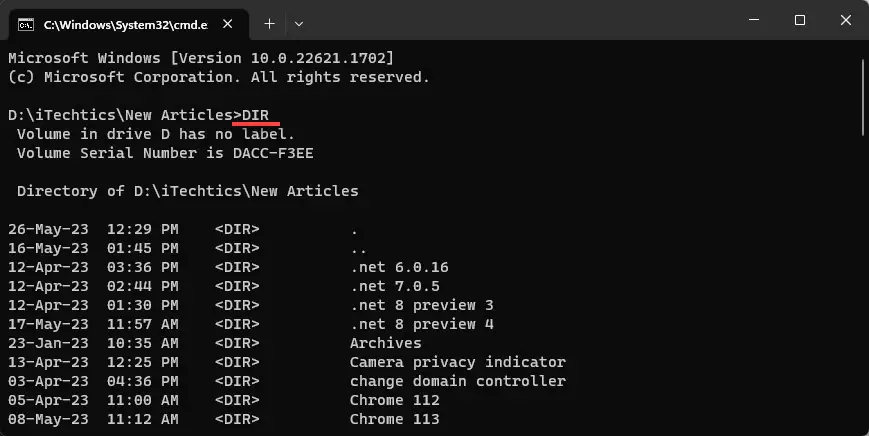This screenshot has height=436, width=869.
Task: Click the Windows version text line
Action: tap(201, 58)
